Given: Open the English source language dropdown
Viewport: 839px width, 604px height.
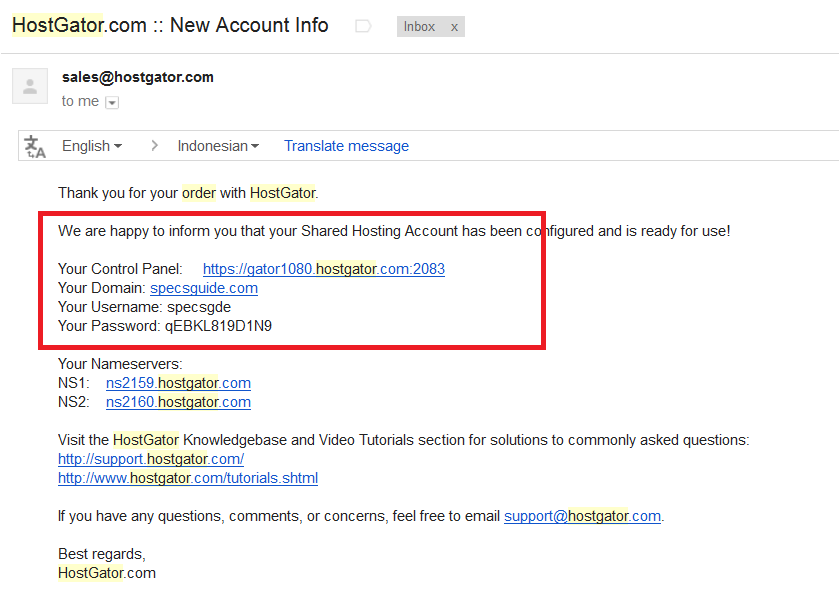Looking at the screenshot, I should (92, 146).
